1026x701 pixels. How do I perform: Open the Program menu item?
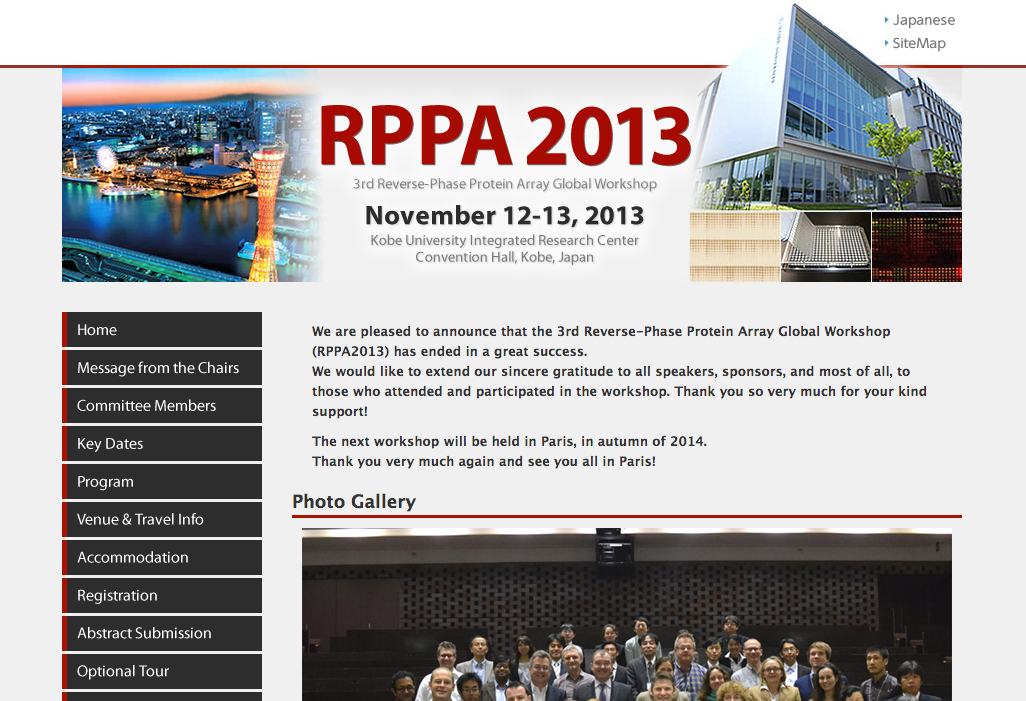(x=162, y=482)
